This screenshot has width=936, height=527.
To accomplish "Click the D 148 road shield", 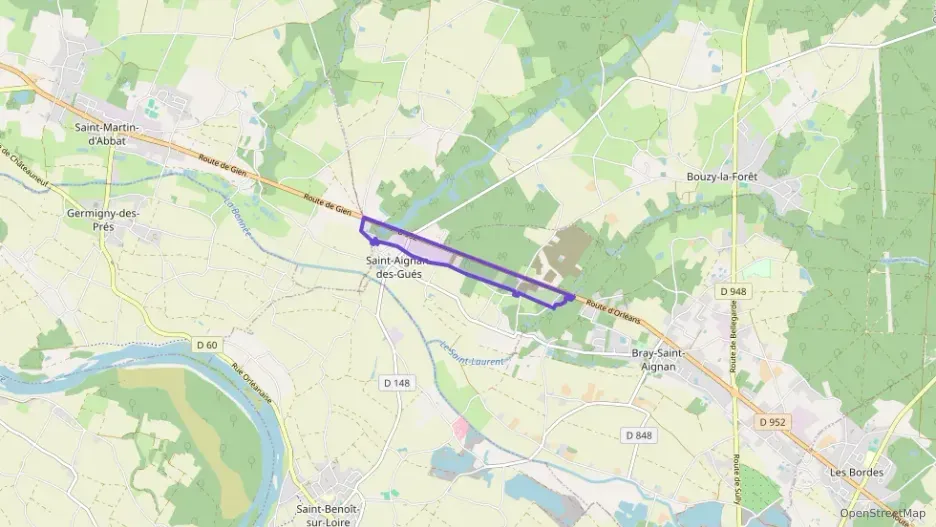I will coord(397,383).
